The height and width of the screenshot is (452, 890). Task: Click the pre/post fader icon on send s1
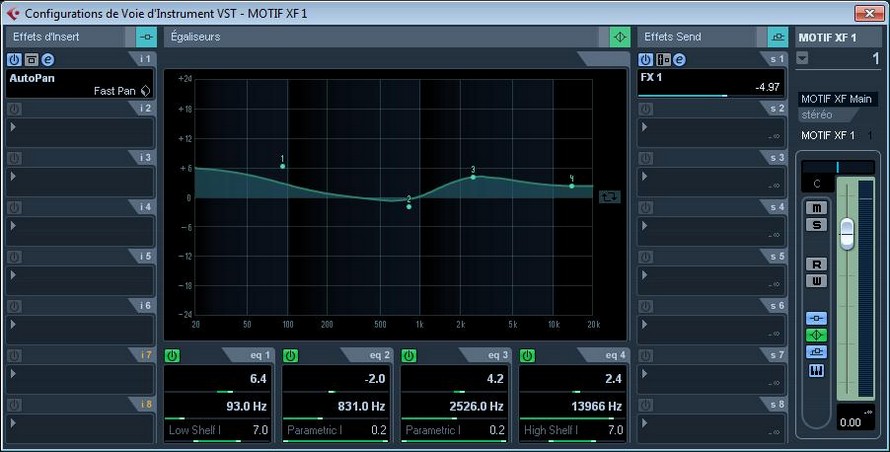pyautogui.click(x=661, y=60)
